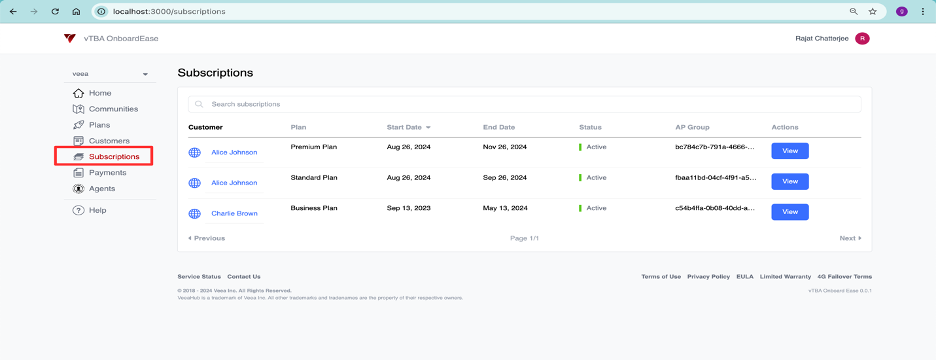Click the site info icon in address bar
Viewport: 936px width, 360px height.
click(x=101, y=11)
